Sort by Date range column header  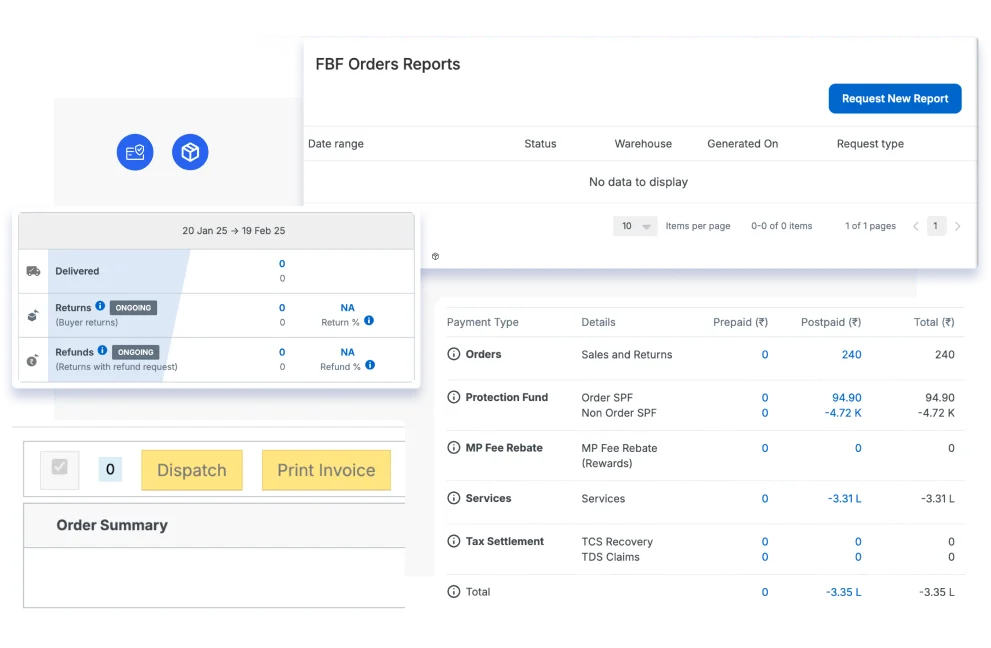tap(336, 144)
